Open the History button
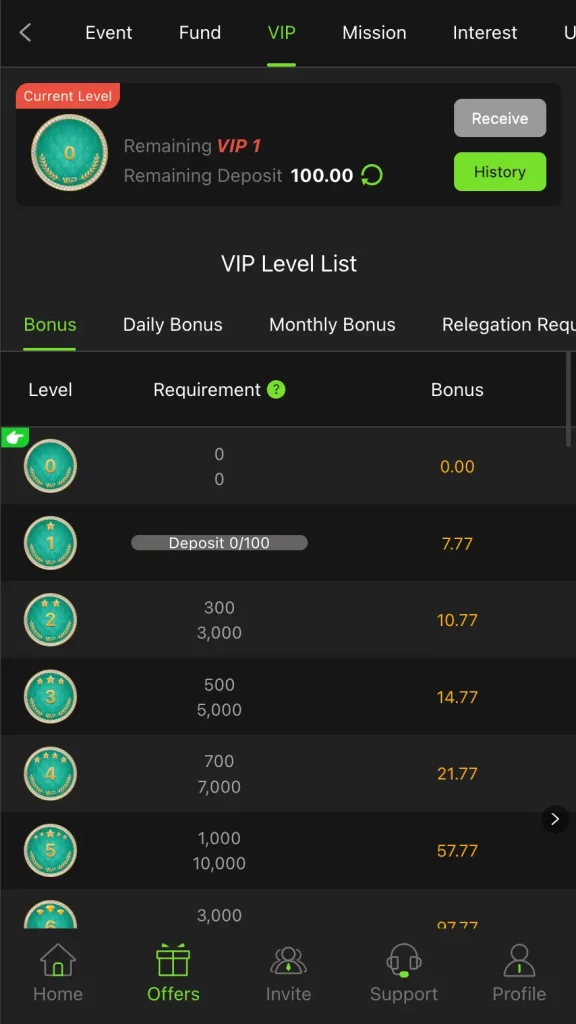Screen dimensions: 576x1024 click(x=500, y=171)
